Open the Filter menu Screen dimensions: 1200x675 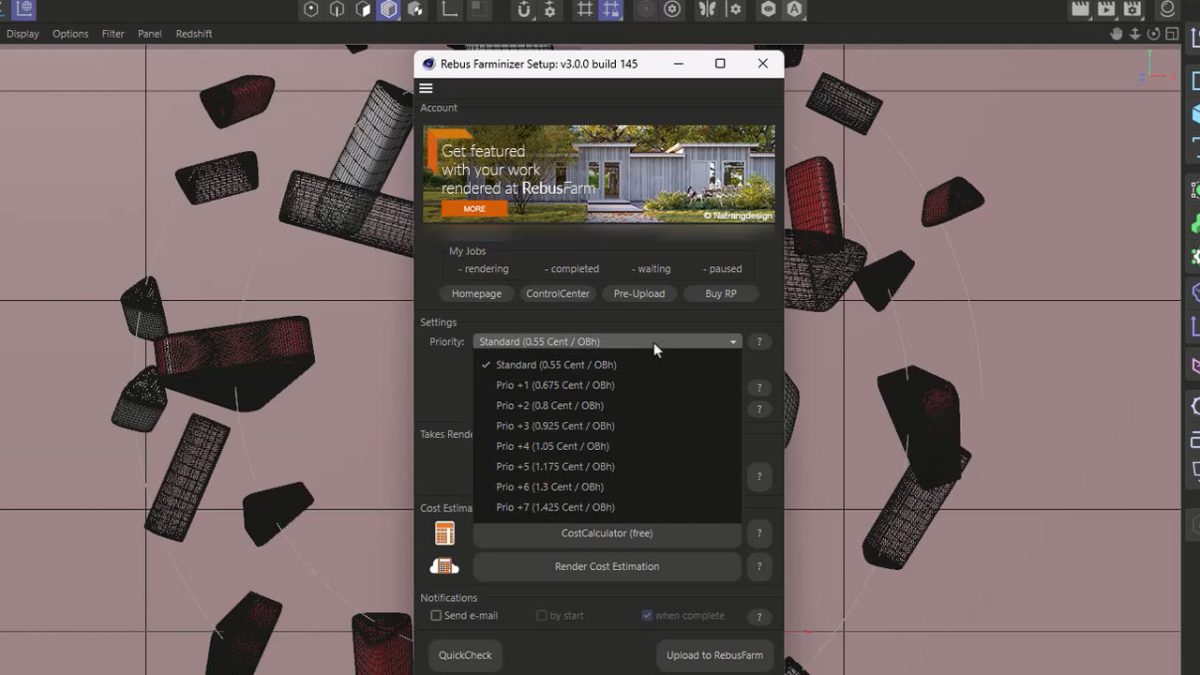[112, 33]
